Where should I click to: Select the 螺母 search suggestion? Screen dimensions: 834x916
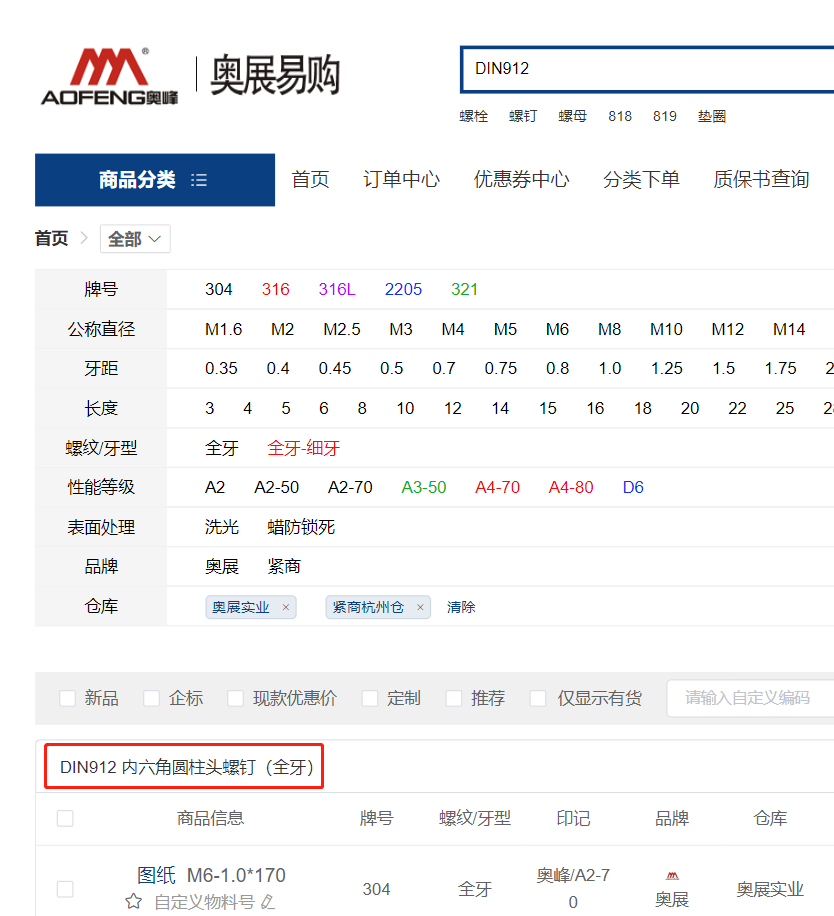pos(572,116)
